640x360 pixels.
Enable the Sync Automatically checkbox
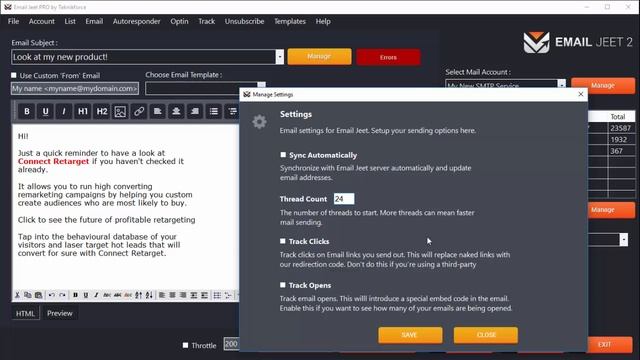tap(283, 155)
